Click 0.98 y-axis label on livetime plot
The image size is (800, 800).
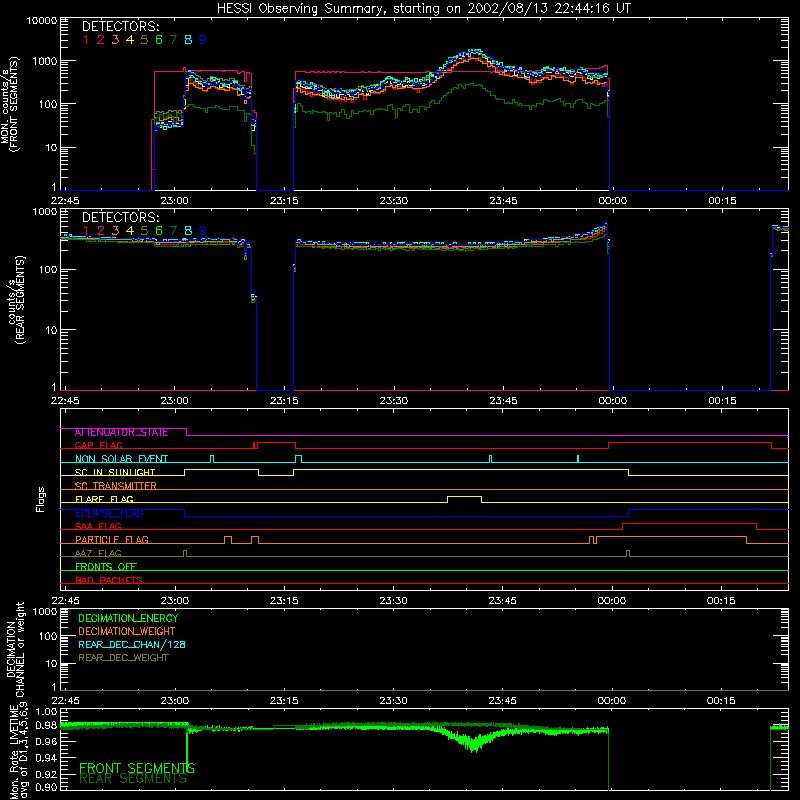pos(46,725)
